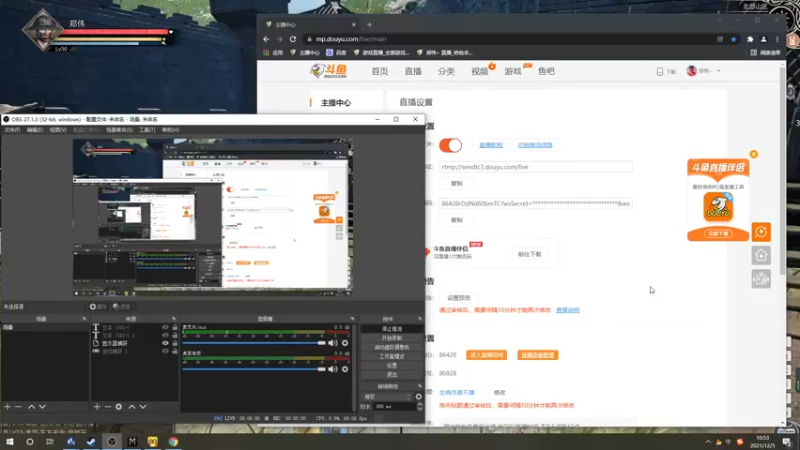Toggle visibility of 文本 (GDI+) 2 source
The height and width of the screenshot is (450, 800).
click(165, 335)
